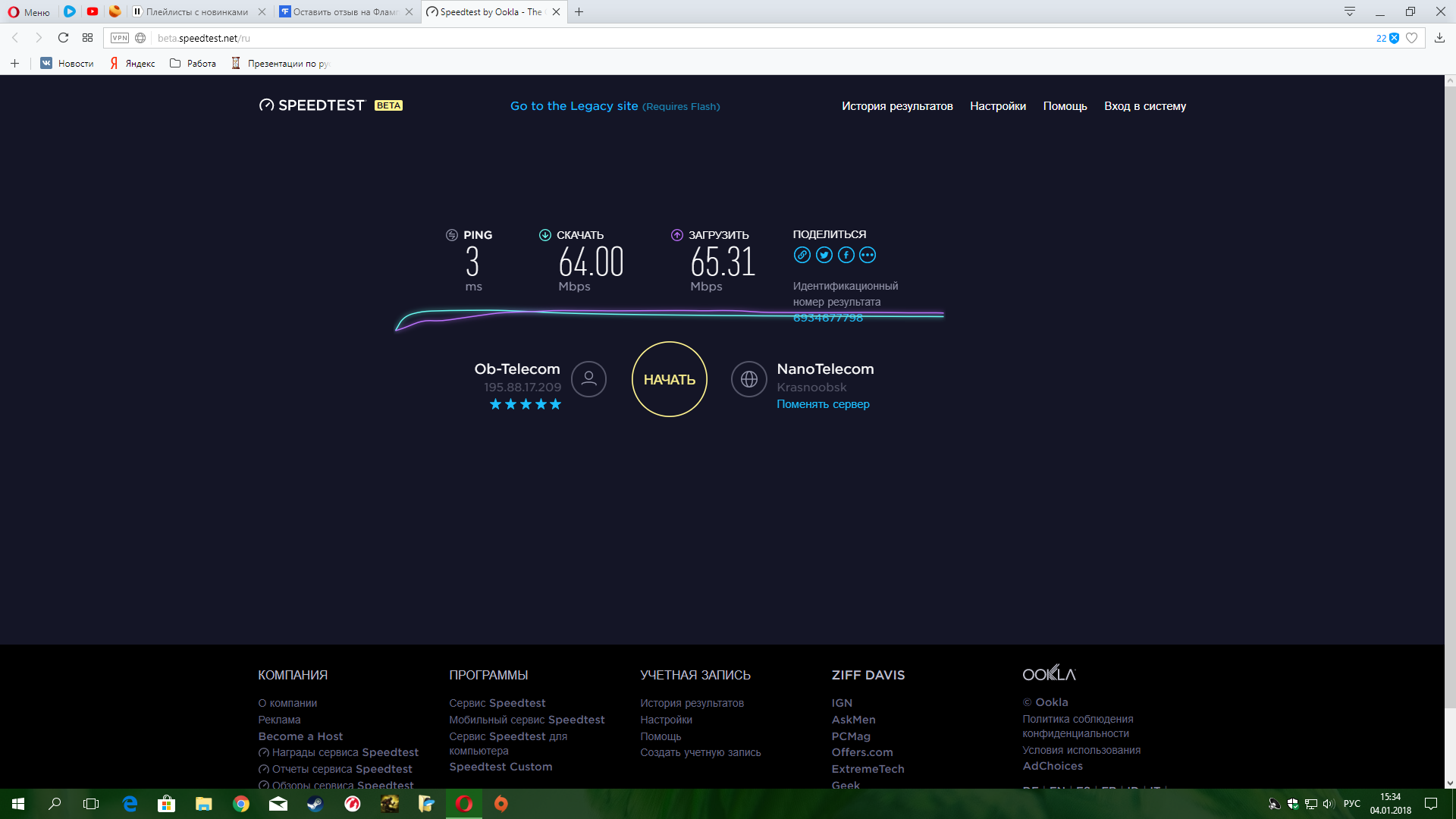Open Windows search from the taskbar
1456x819 pixels.
(55, 804)
